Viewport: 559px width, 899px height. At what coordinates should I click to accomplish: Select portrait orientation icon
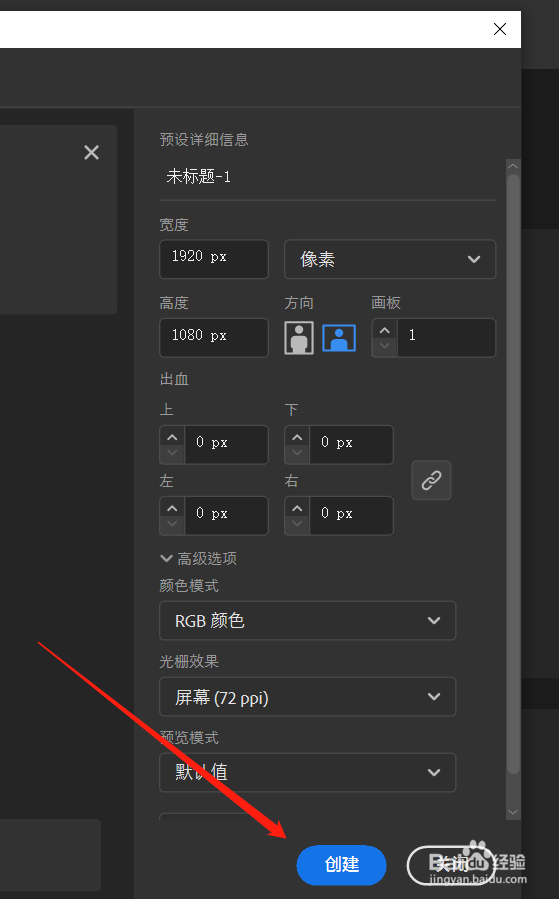pos(299,338)
